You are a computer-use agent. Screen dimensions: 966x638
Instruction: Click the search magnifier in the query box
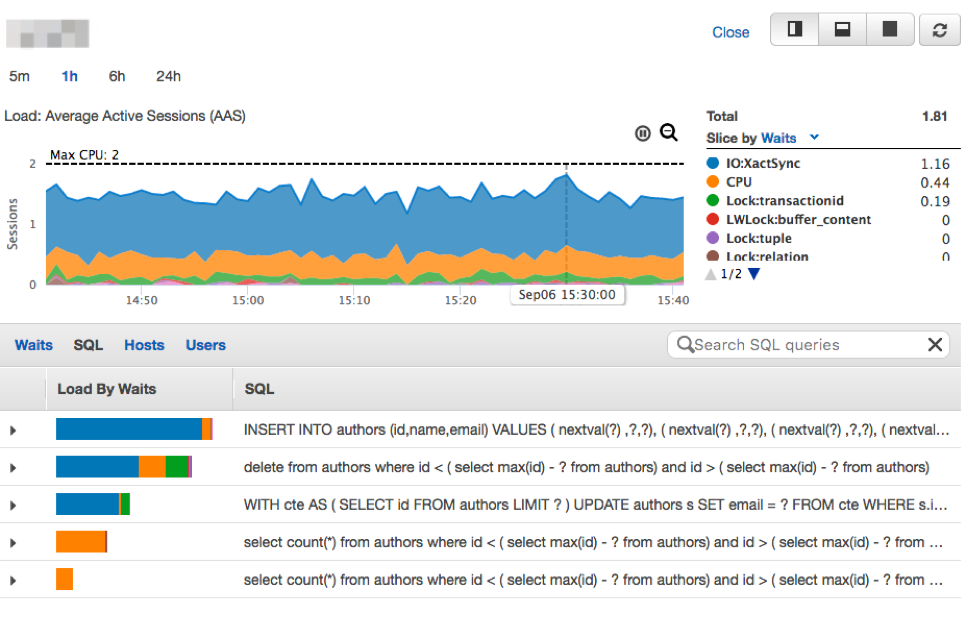(686, 344)
